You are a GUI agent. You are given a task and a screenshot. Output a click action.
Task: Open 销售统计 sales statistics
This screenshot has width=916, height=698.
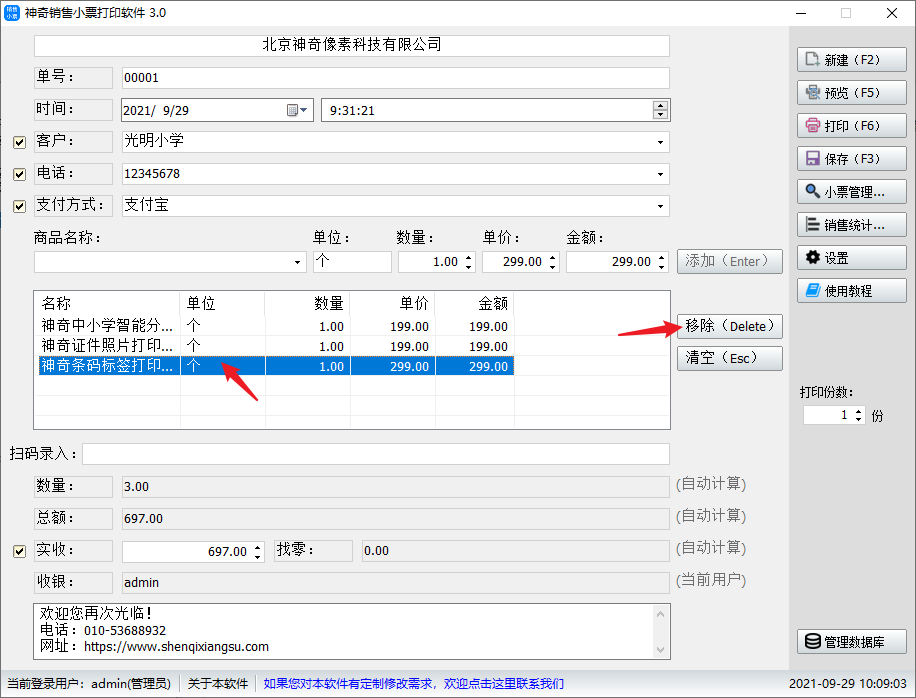coord(851,225)
